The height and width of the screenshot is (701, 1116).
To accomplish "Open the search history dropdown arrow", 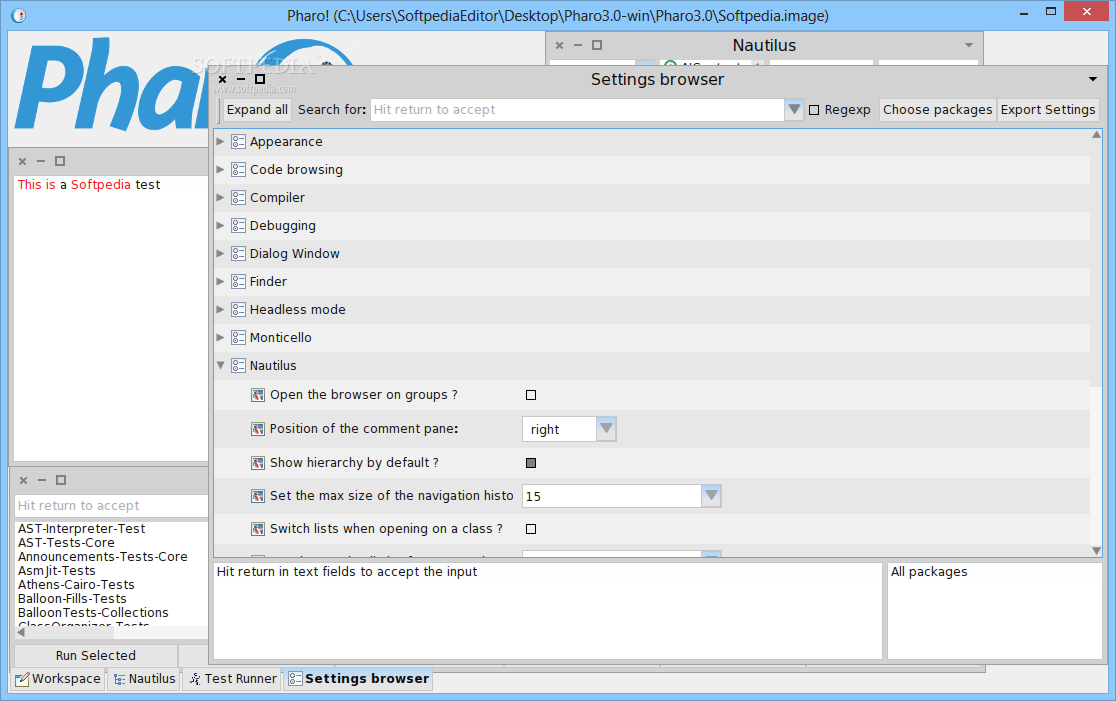I will tap(794, 110).
